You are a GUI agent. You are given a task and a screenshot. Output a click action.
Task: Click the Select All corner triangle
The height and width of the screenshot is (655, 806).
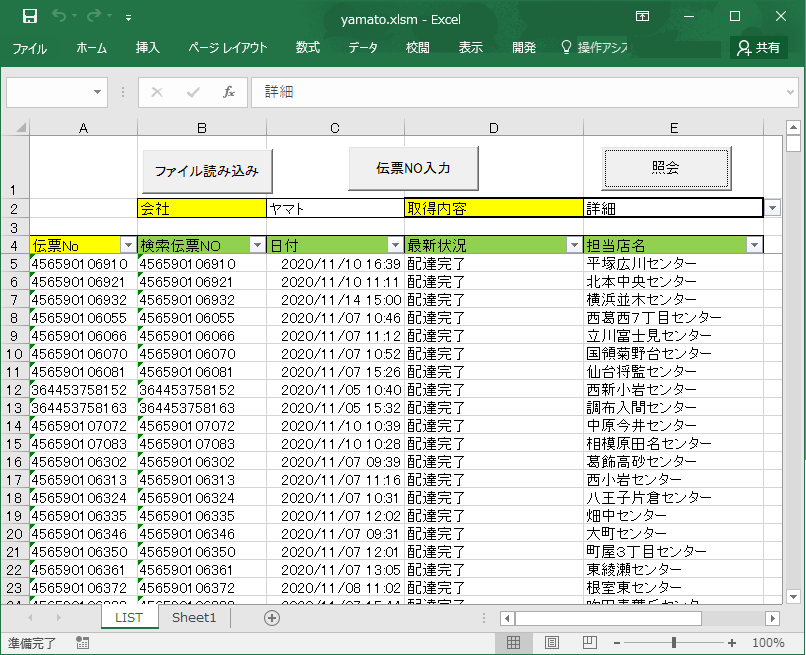(x=20, y=127)
